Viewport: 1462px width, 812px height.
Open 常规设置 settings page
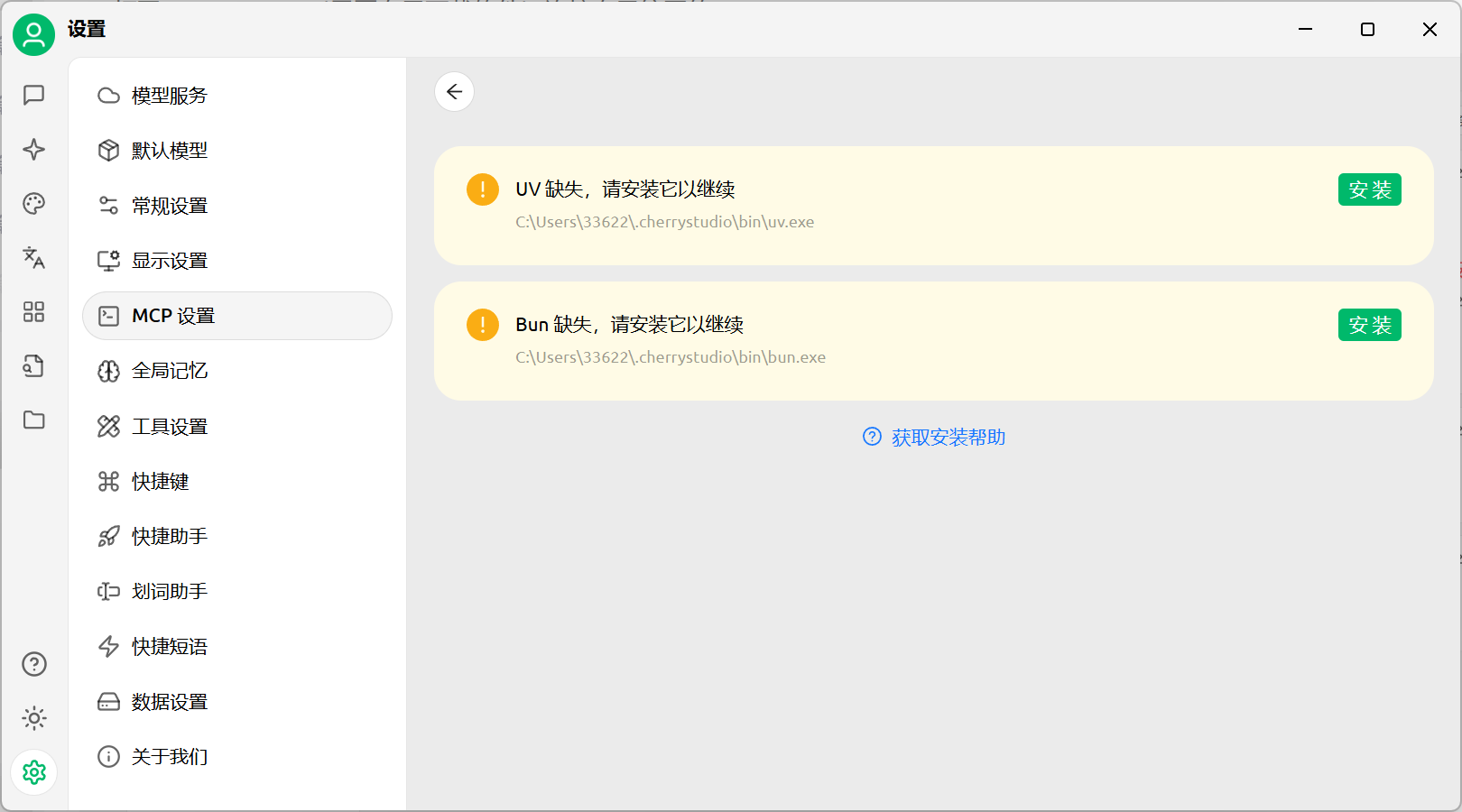(169, 206)
